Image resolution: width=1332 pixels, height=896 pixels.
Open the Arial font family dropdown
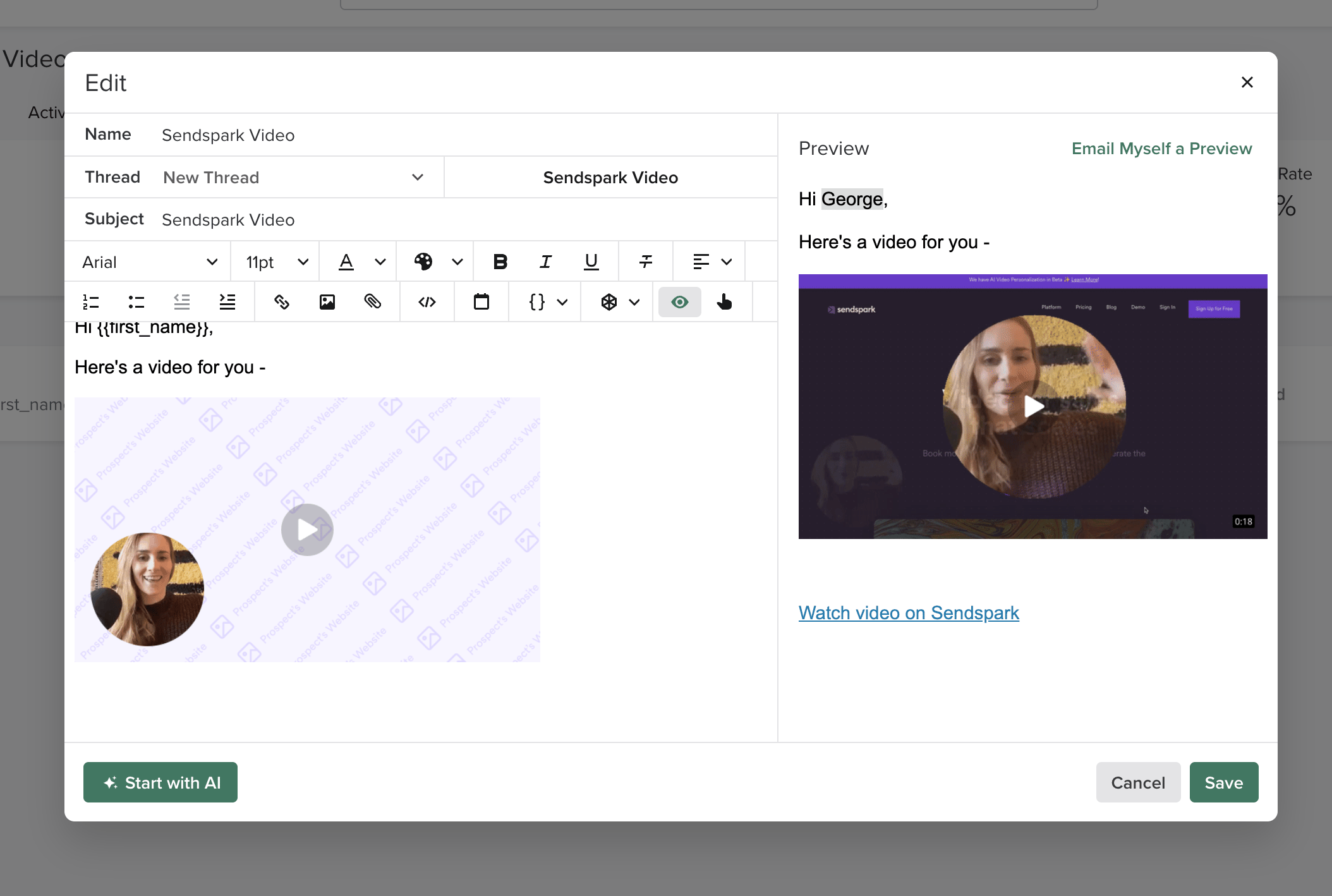tap(149, 262)
